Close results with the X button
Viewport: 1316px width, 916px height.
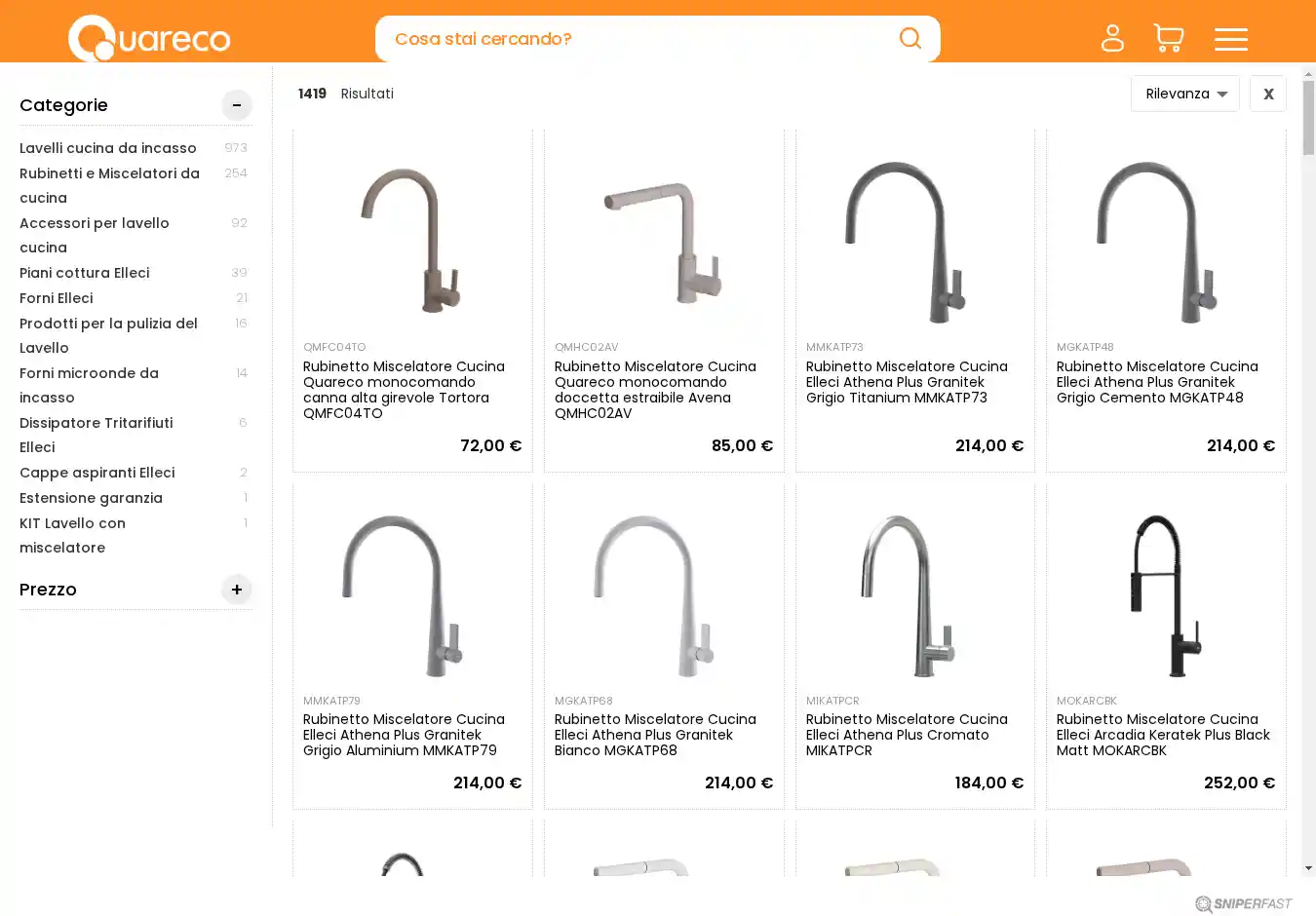pos(1268,94)
